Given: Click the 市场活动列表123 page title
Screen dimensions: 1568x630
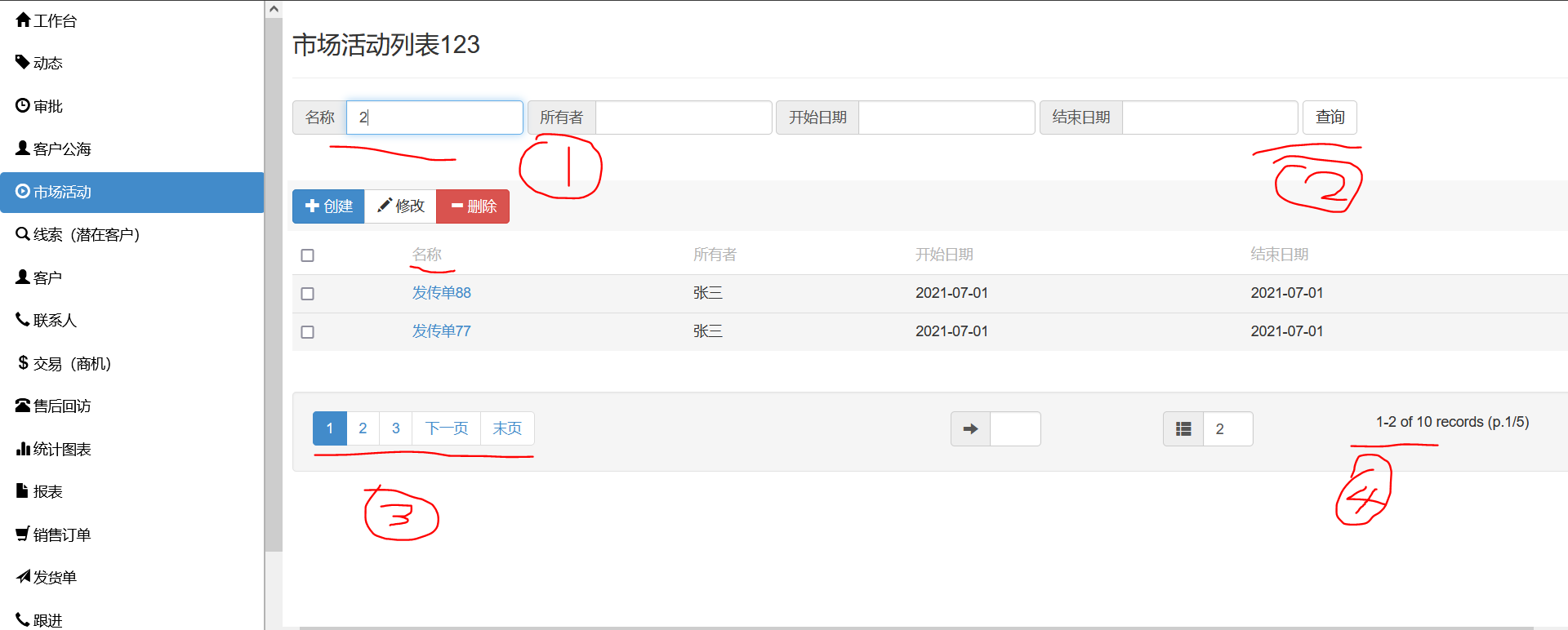Looking at the screenshot, I should pos(386,44).
